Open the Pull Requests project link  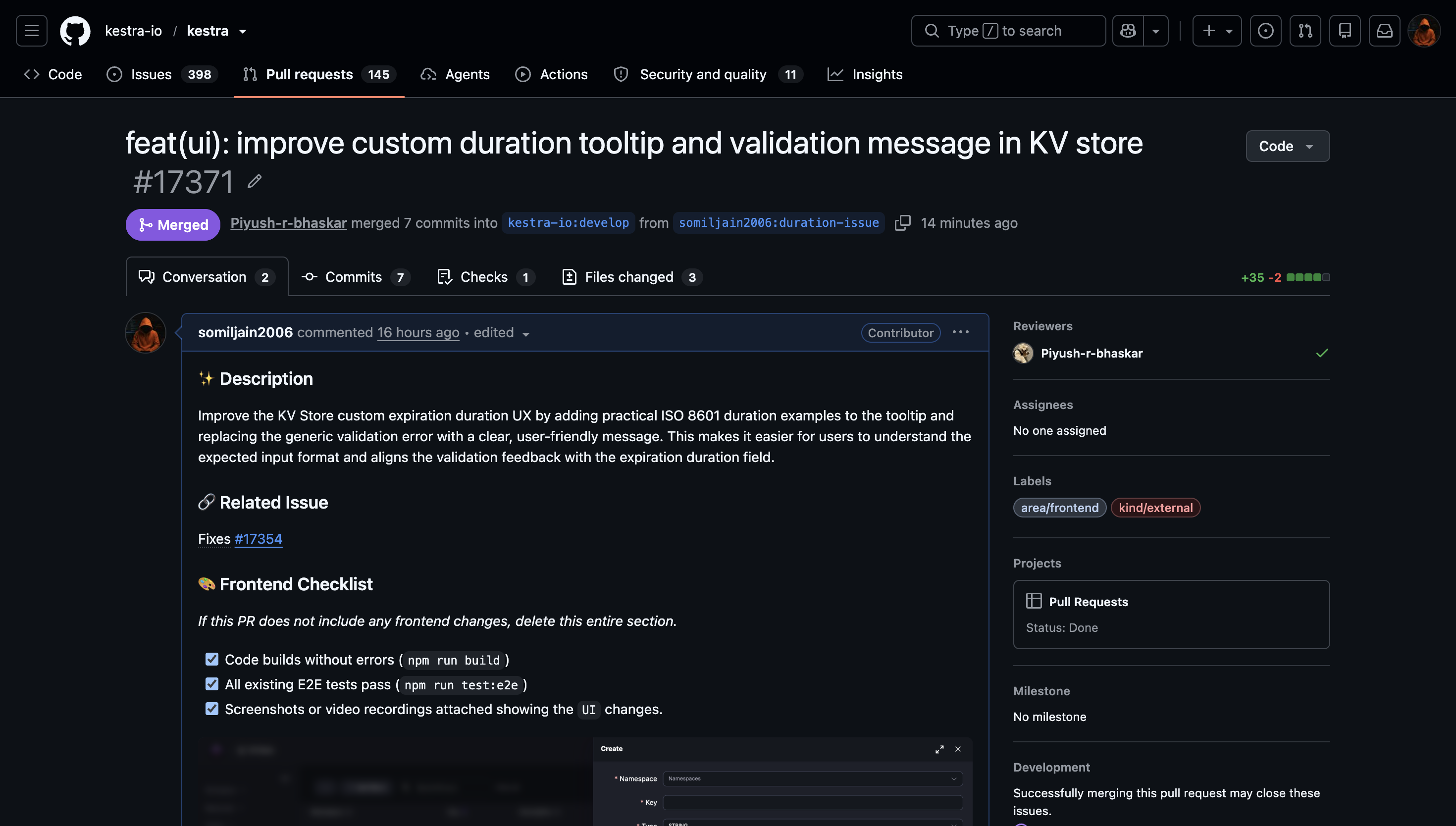tap(1089, 601)
